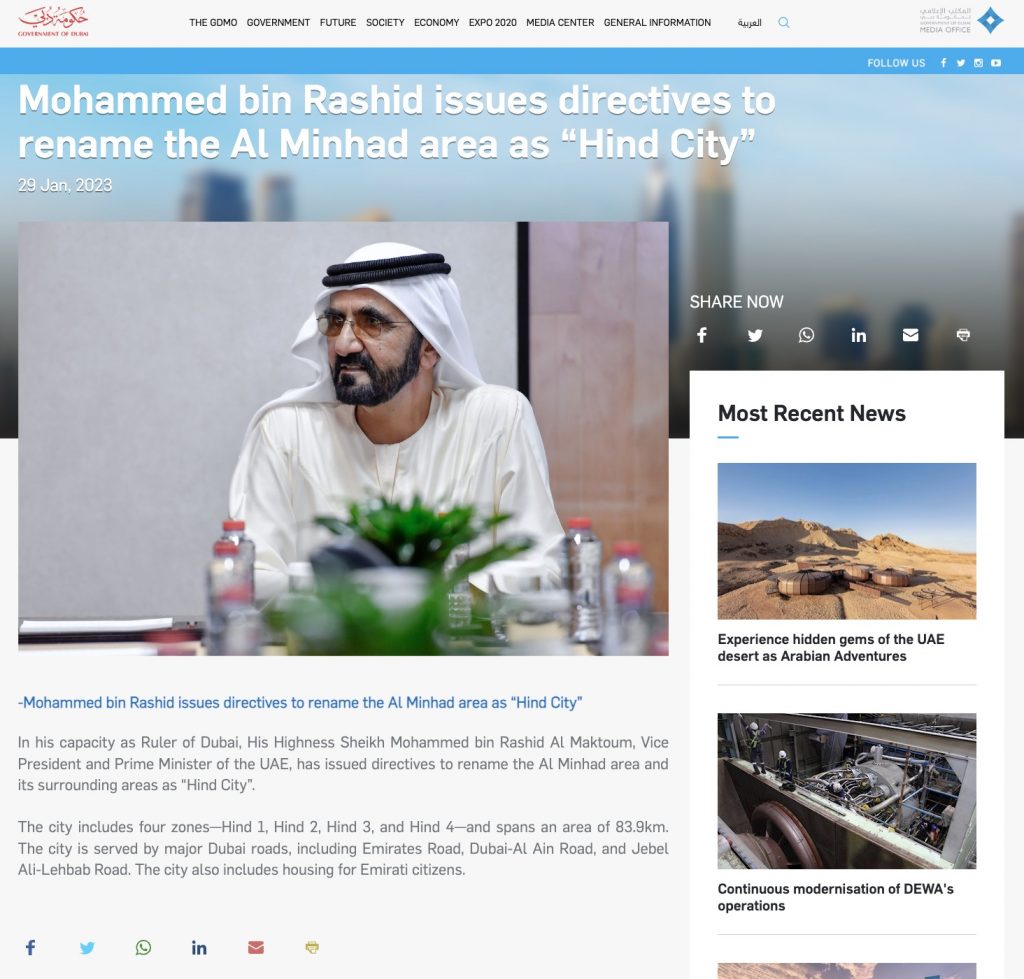The width and height of the screenshot is (1024, 979).
Task: Click the Government of Dubai logo
Action: pyautogui.click(x=53, y=22)
